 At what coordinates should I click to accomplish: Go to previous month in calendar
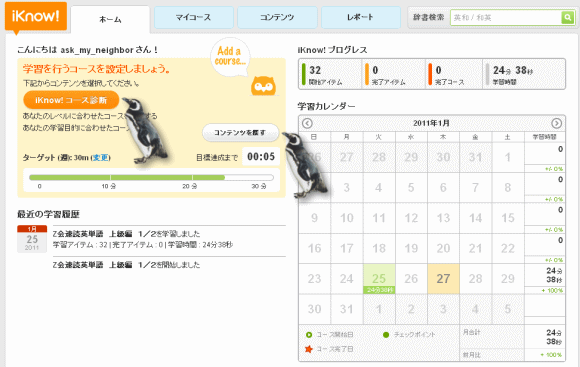click(x=307, y=123)
